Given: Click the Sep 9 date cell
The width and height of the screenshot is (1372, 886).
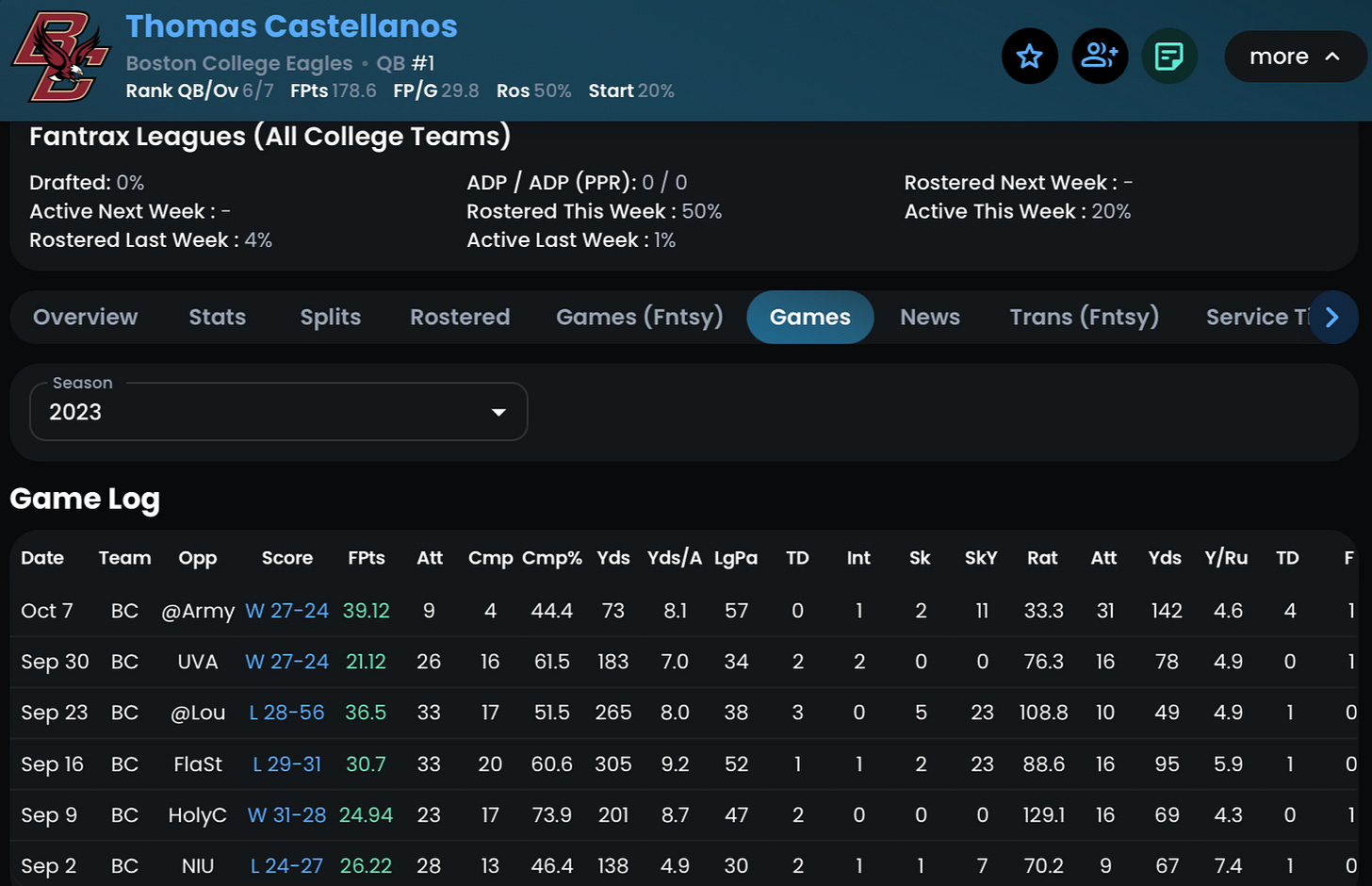Looking at the screenshot, I should (49, 815).
